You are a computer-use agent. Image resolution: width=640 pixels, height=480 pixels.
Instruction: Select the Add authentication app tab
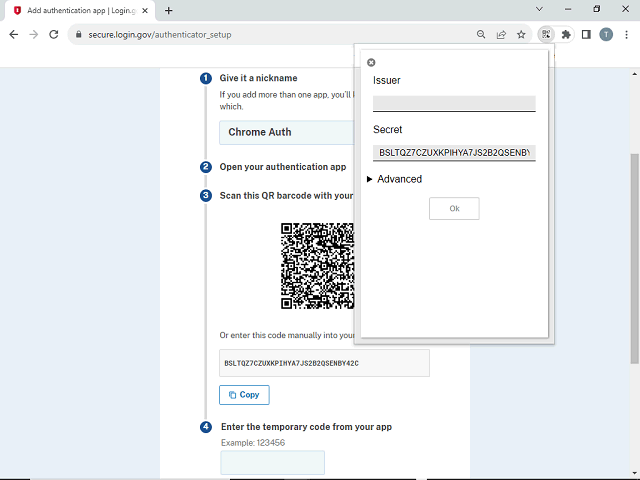click(80, 11)
